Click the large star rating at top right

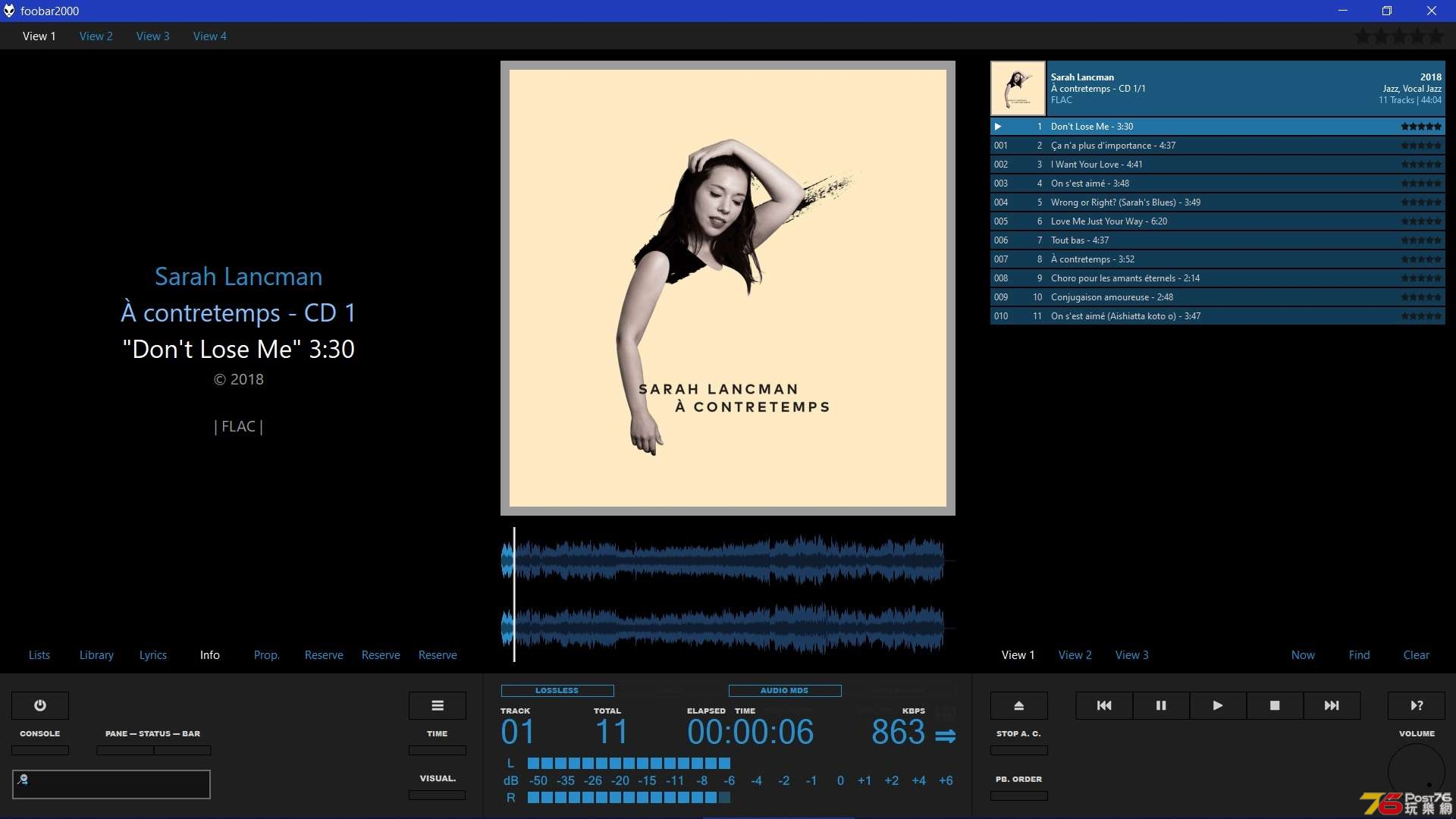(x=1399, y=36)
